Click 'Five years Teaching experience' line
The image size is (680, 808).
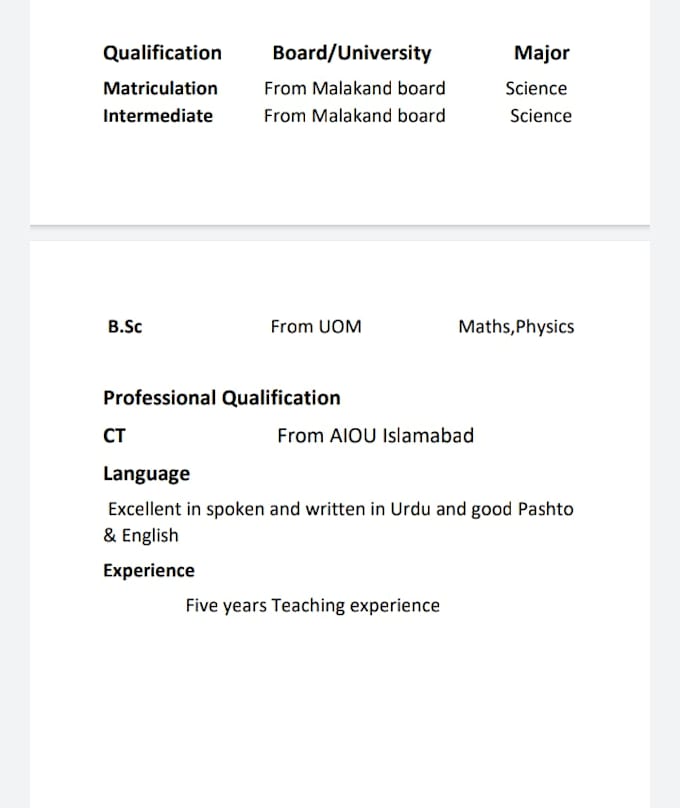pyautogui.click(x=313, y=605)
